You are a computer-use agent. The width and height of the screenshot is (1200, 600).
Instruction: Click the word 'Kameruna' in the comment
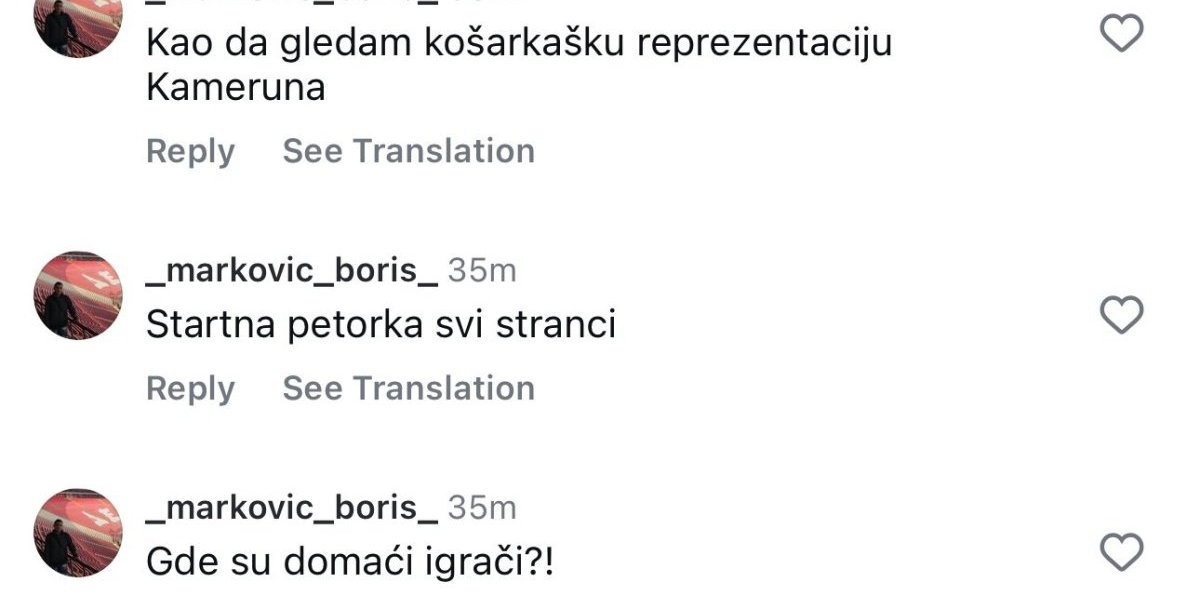236,88
